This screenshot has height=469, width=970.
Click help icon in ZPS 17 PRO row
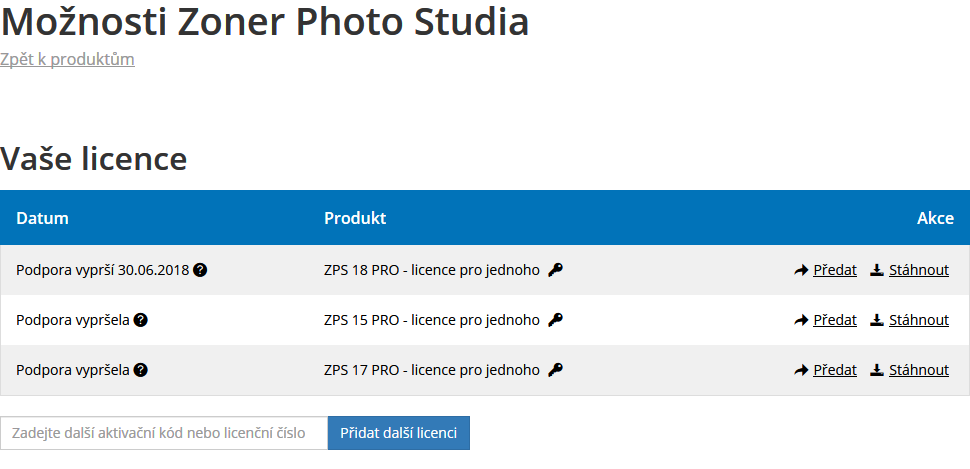141,370
